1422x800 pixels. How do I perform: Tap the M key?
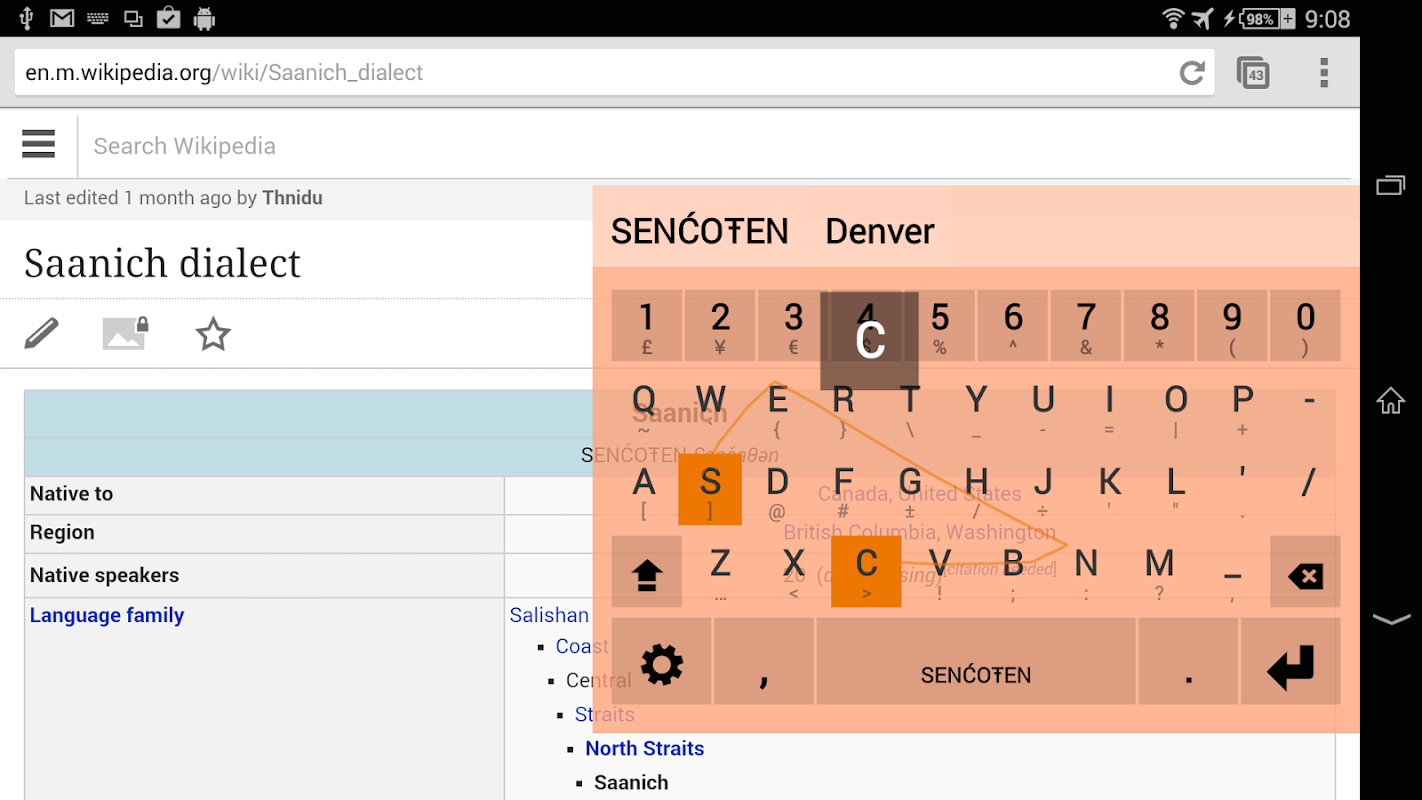(1159, 572)
